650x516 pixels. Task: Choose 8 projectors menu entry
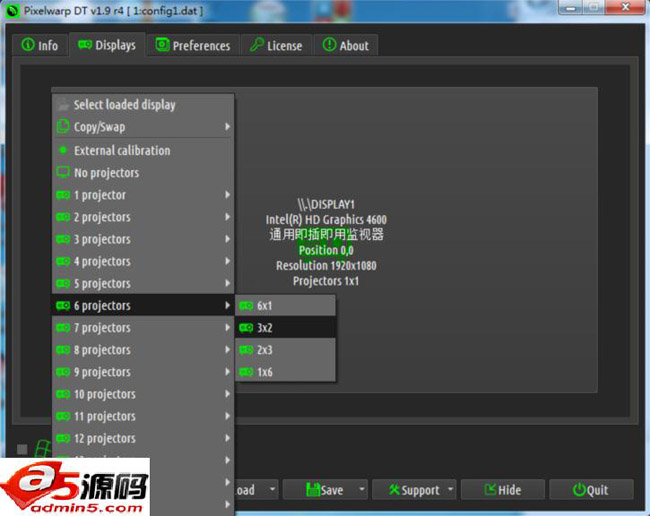tap(143, 350)
